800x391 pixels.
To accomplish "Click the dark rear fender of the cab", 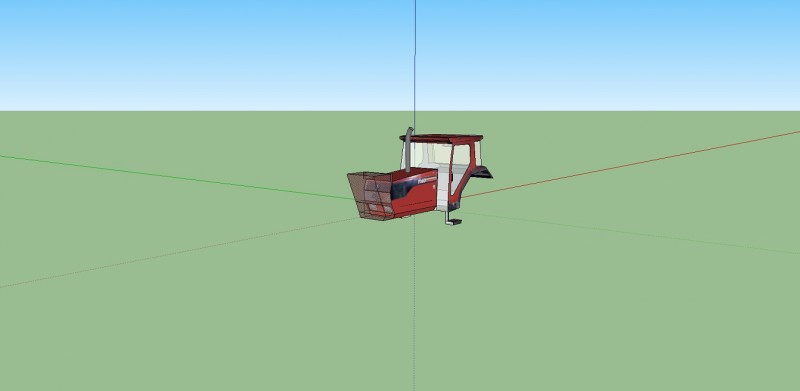I will coord(482,172).
